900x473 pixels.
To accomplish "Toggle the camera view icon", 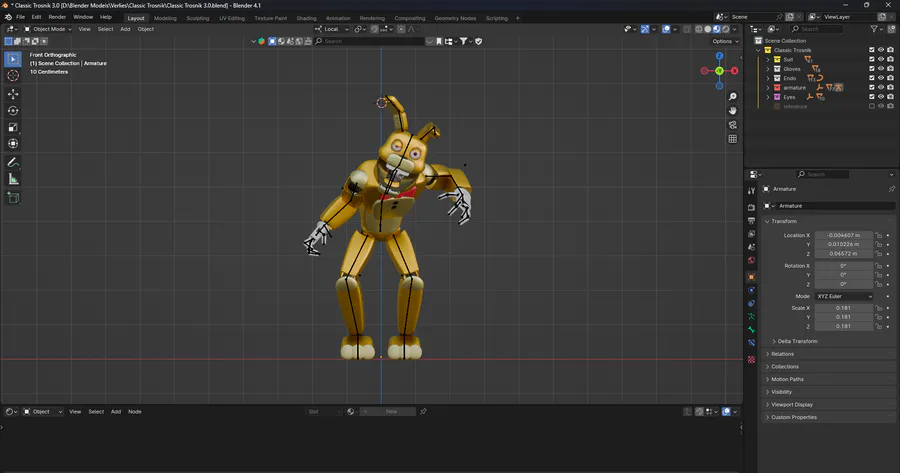I will click(x=732, y=125).
